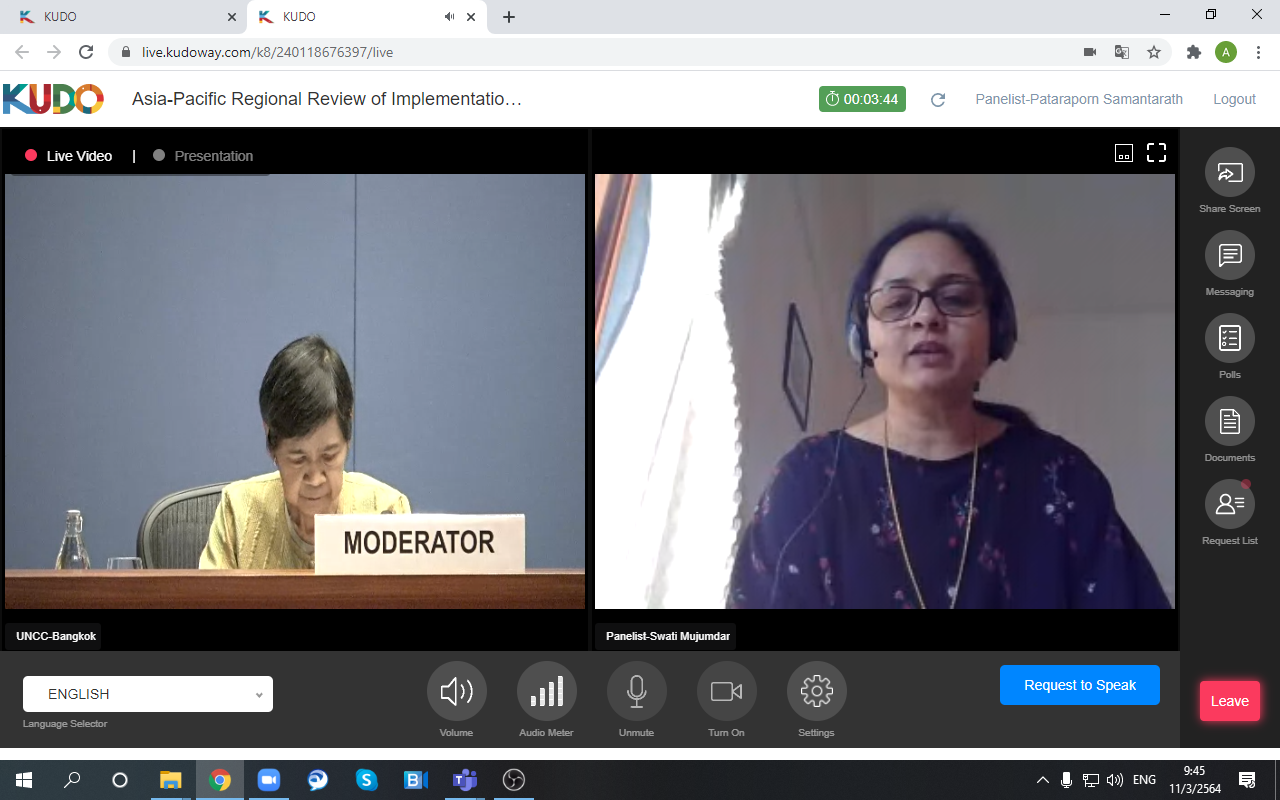
Task: Unmute the microphone
Action: pyautogui.click(x=636, y=691)
